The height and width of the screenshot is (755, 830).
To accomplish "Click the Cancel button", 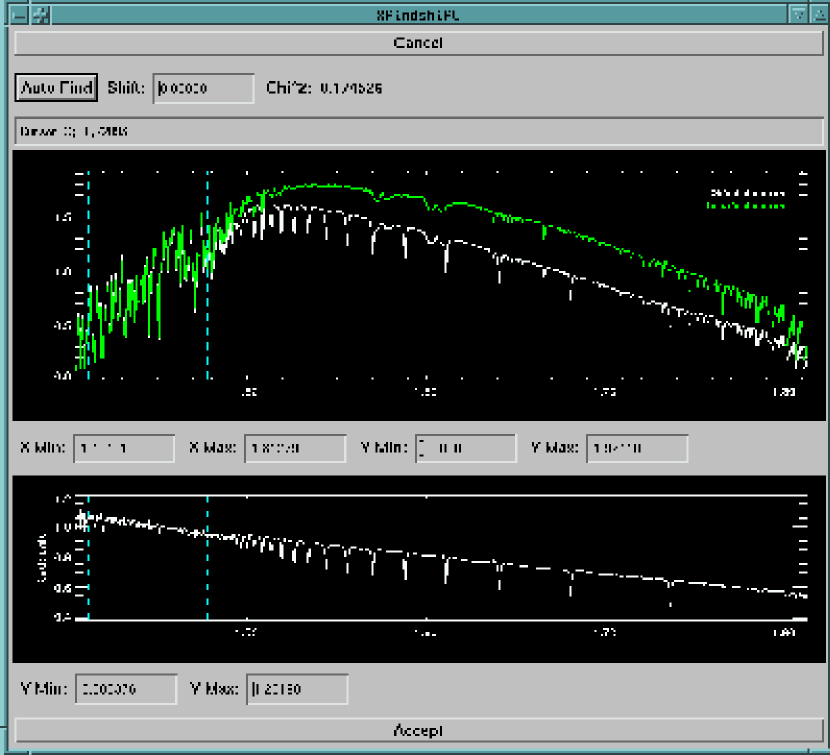I will coord(419,43).
